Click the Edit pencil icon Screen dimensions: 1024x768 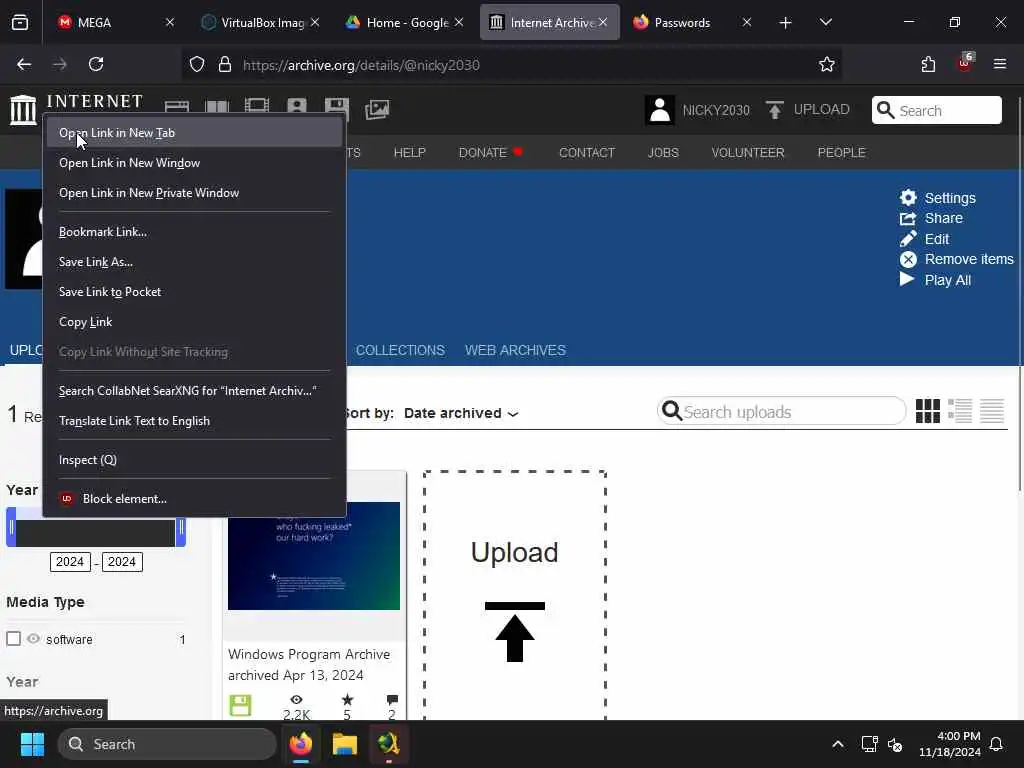click(x=908, y=238)
